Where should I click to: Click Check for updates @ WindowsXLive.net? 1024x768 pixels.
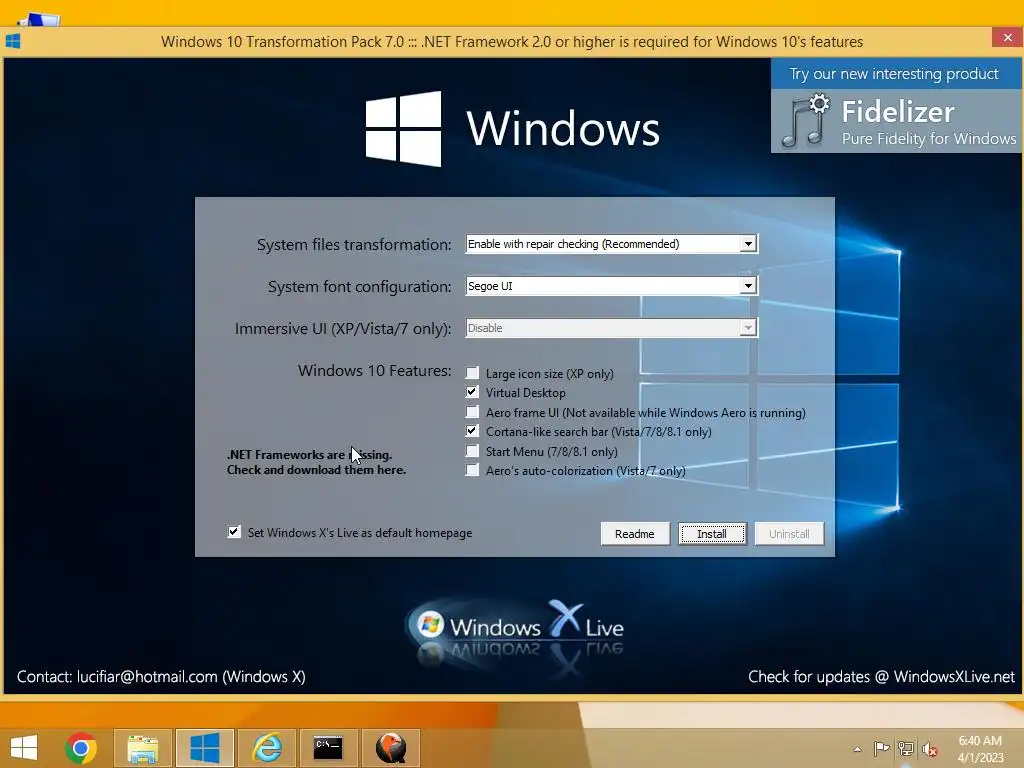click(881, 677)
